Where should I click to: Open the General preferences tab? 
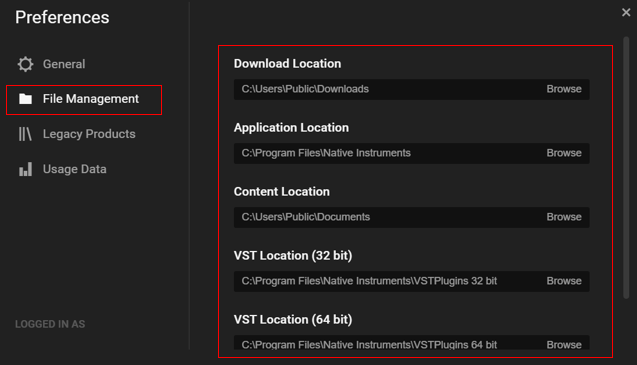click(64, 64)
